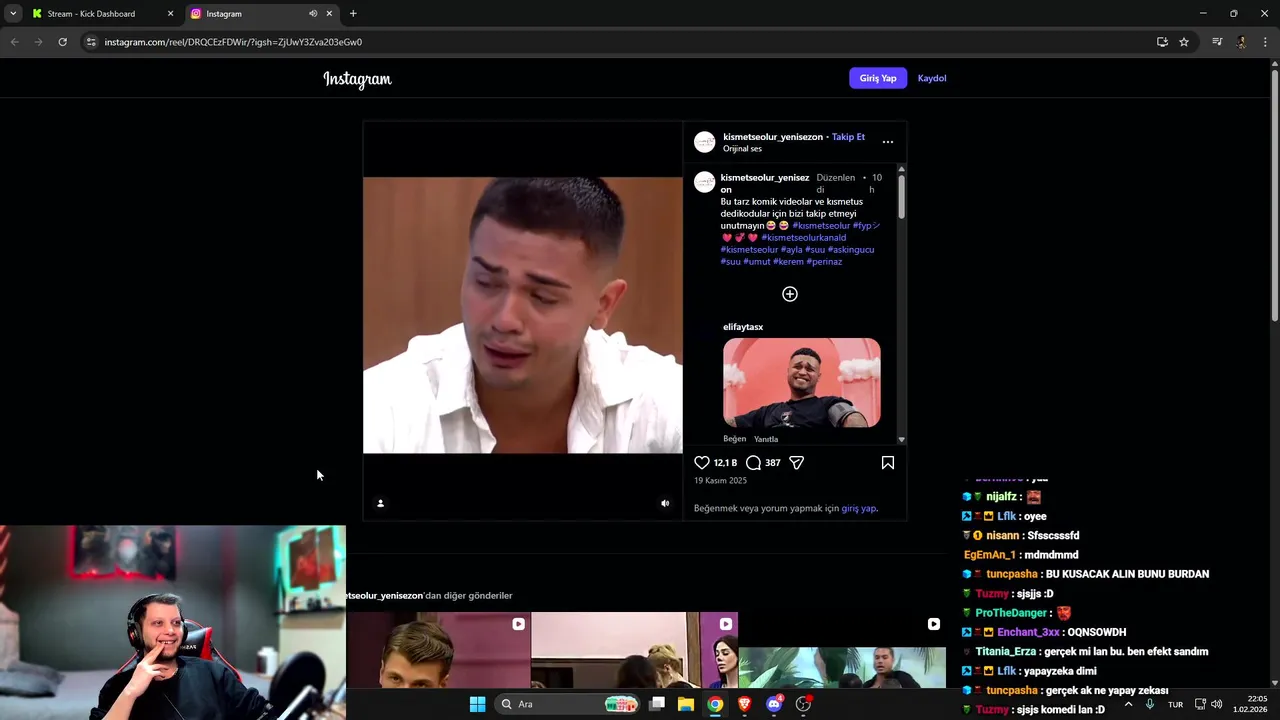The width and height of the screenshot is (1280, 720).
Task: Open third related reel thumbnail with palm trees
Action: coord(842,650)
